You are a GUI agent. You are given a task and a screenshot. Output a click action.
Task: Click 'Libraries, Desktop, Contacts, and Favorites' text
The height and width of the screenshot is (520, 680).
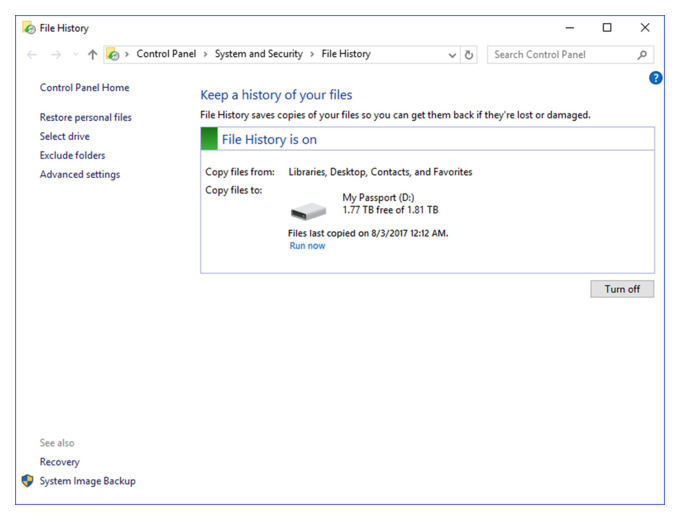(380, 172)
